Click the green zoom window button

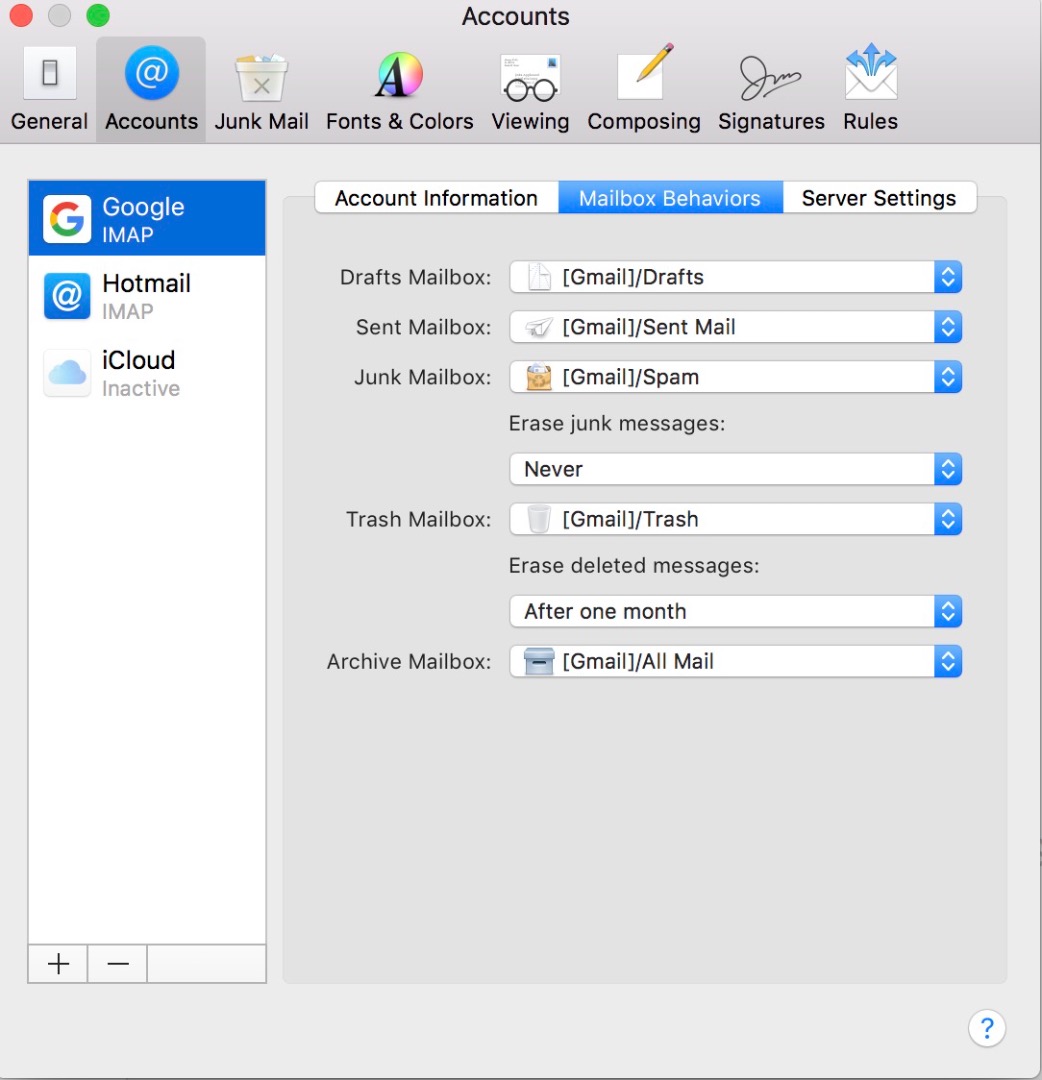[x=98, y=15]
